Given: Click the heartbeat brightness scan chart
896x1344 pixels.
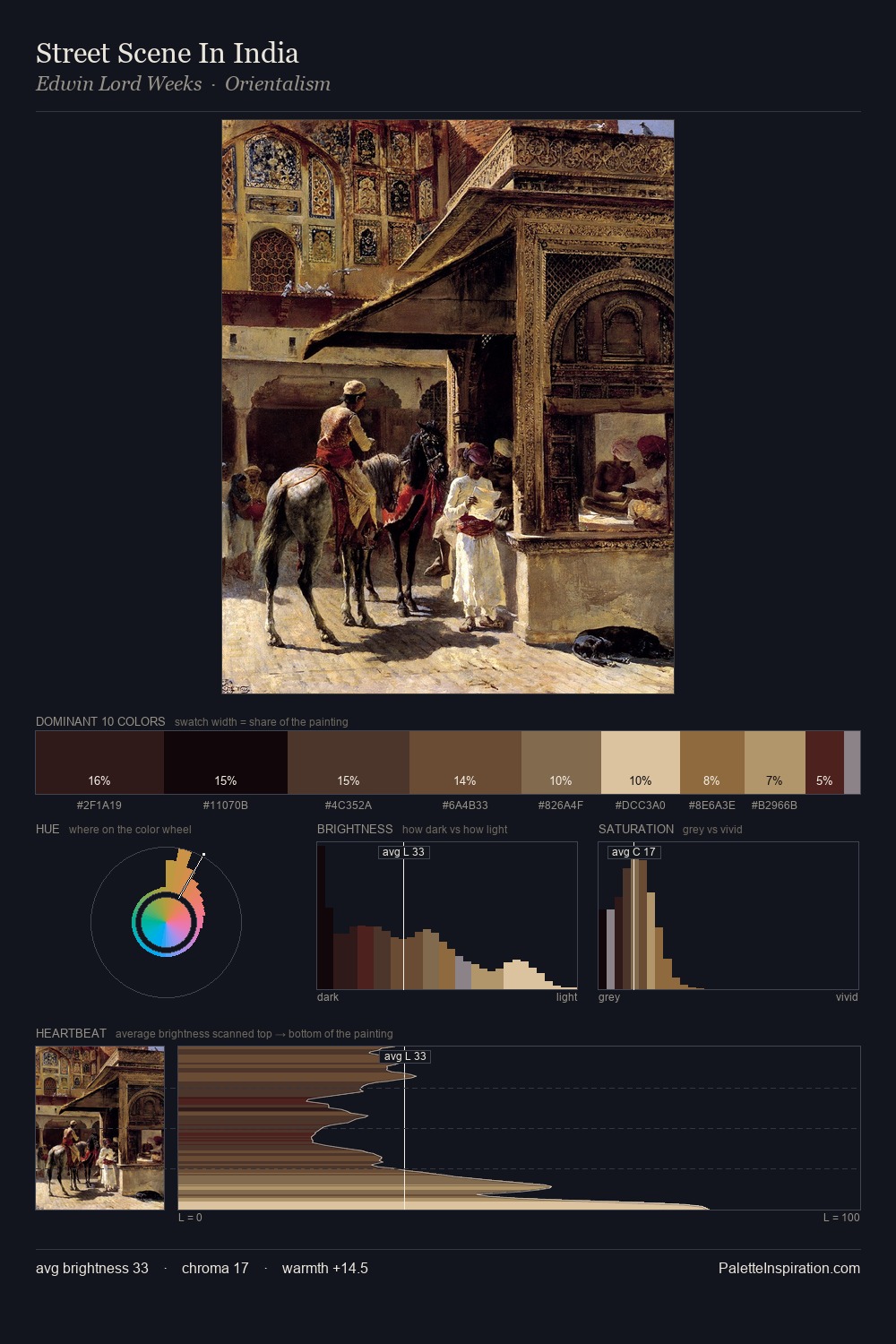Looking at the screenshot, I should click(519, 1128).
